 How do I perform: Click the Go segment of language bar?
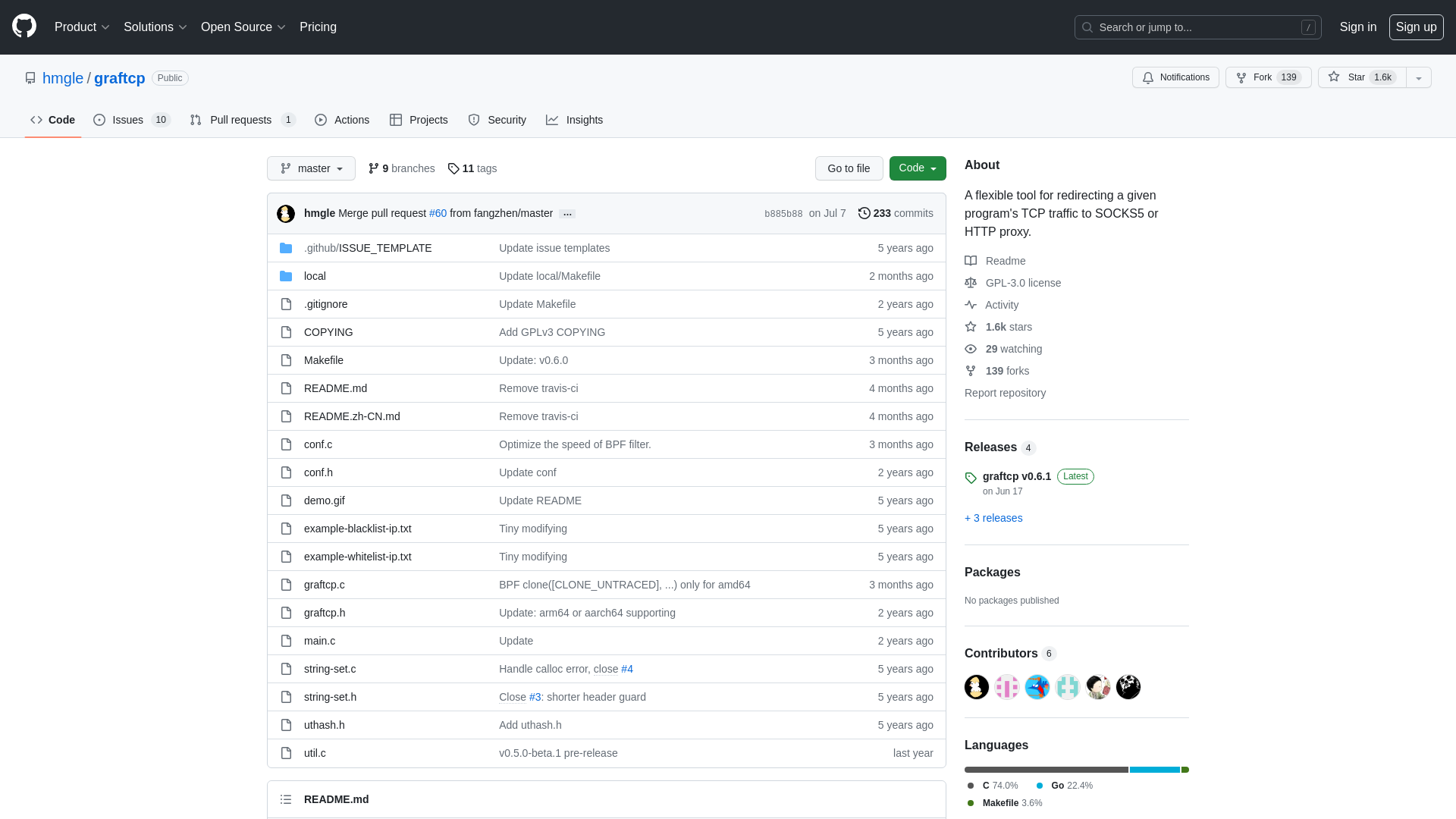(x=1155, y=770)
